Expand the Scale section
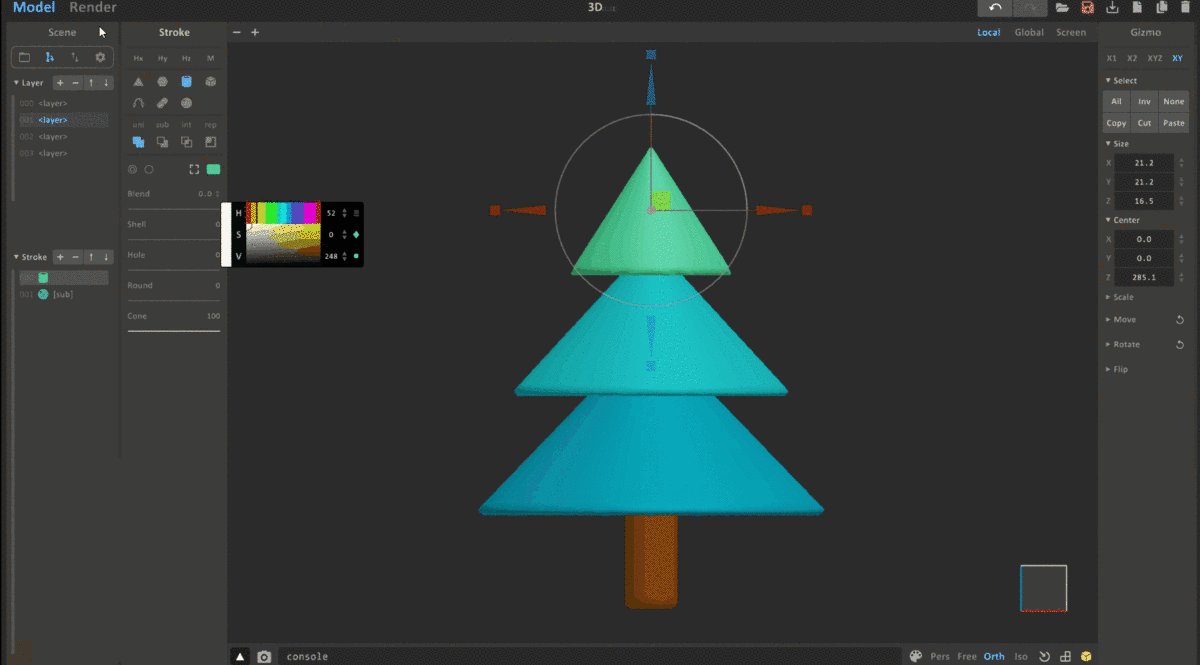This screenshot has width=1200, height=665. point(1123,297)
